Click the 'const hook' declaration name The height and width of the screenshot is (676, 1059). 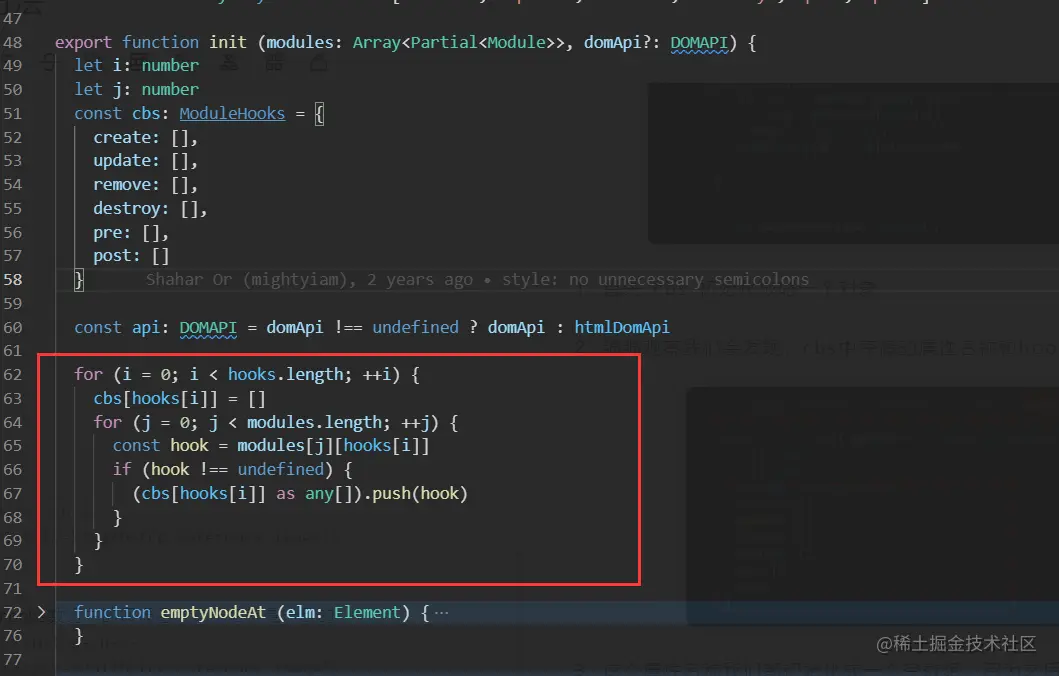(189, 446)
